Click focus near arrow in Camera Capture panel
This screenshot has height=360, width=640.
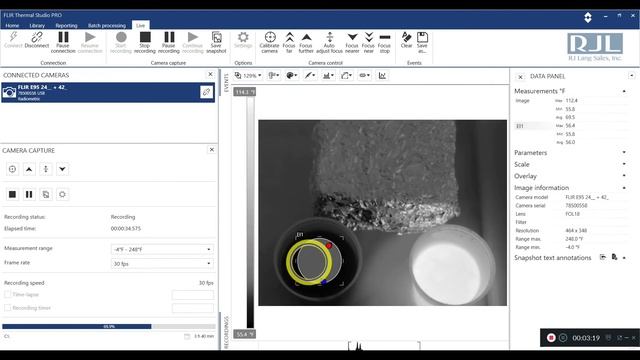click(62, 169)
